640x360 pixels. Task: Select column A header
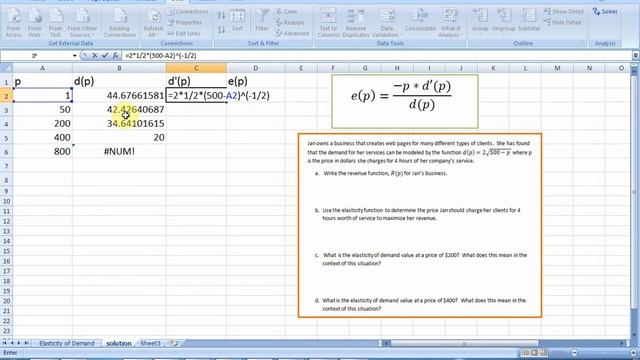pyautogui.click(x=42, y=68)
